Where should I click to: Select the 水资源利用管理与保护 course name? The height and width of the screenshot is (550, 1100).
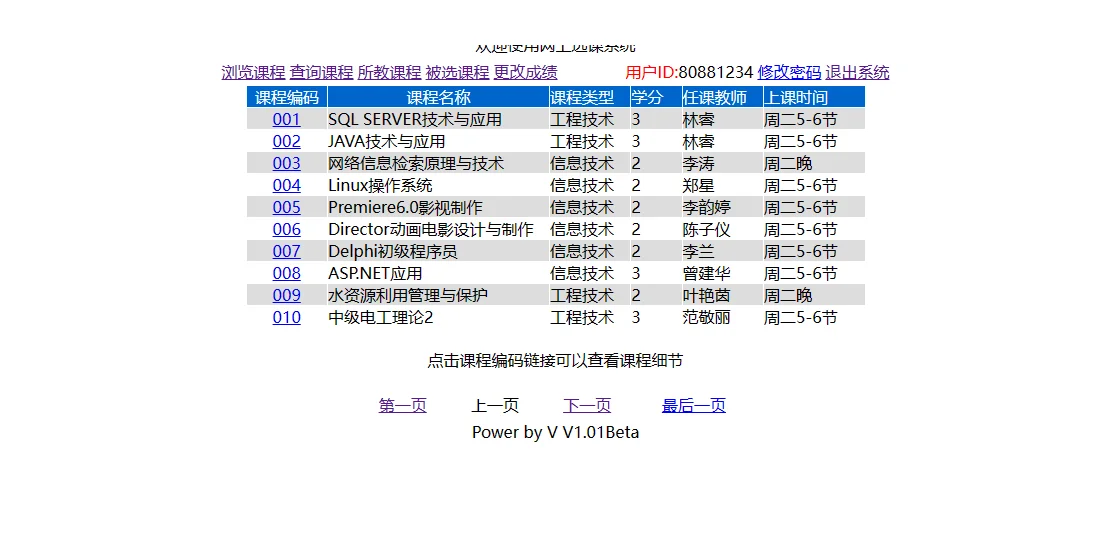408,295
